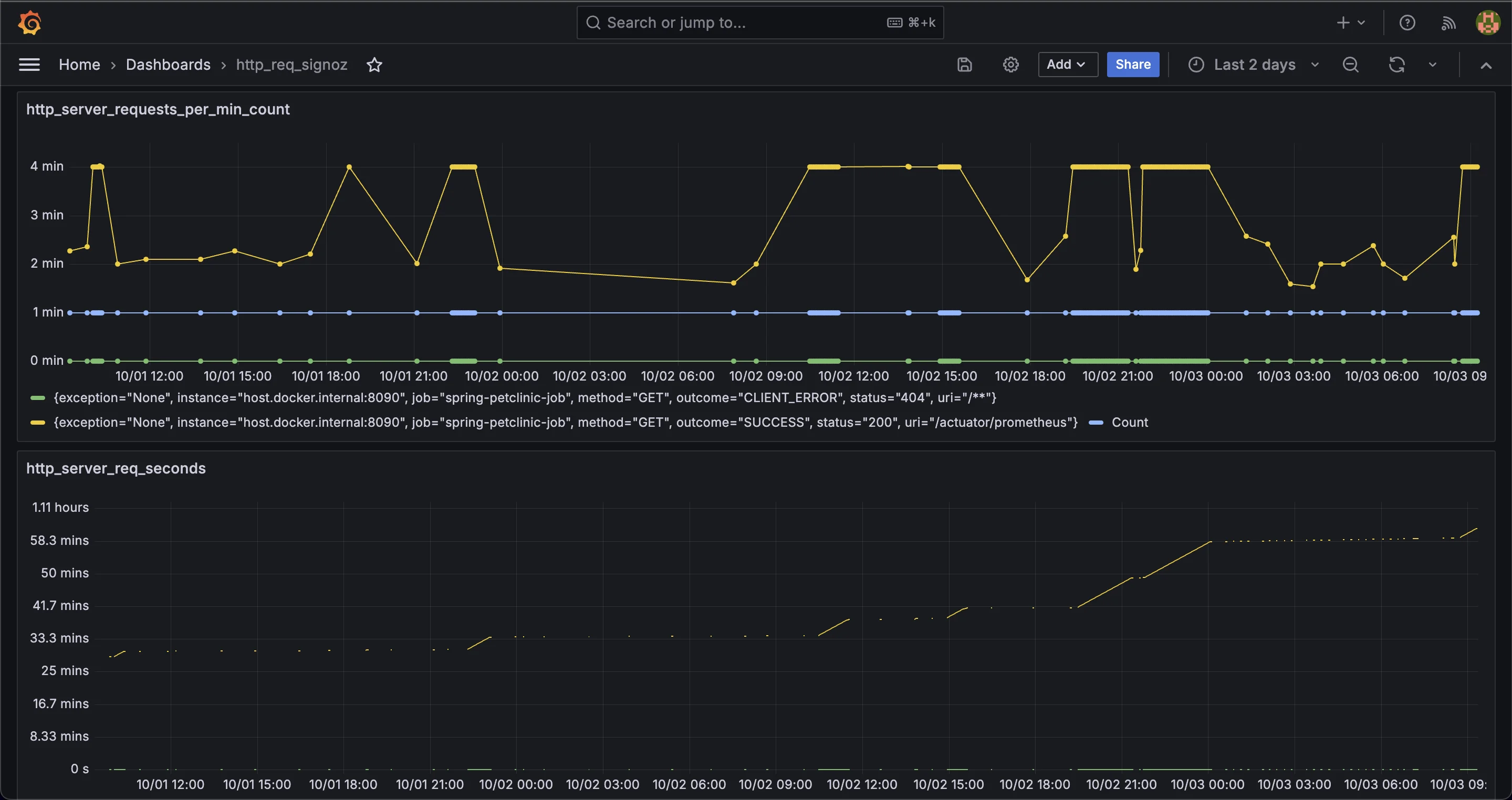Open the user profile avatar
Screen dimensions: 1512x800
coord(1488,23)
